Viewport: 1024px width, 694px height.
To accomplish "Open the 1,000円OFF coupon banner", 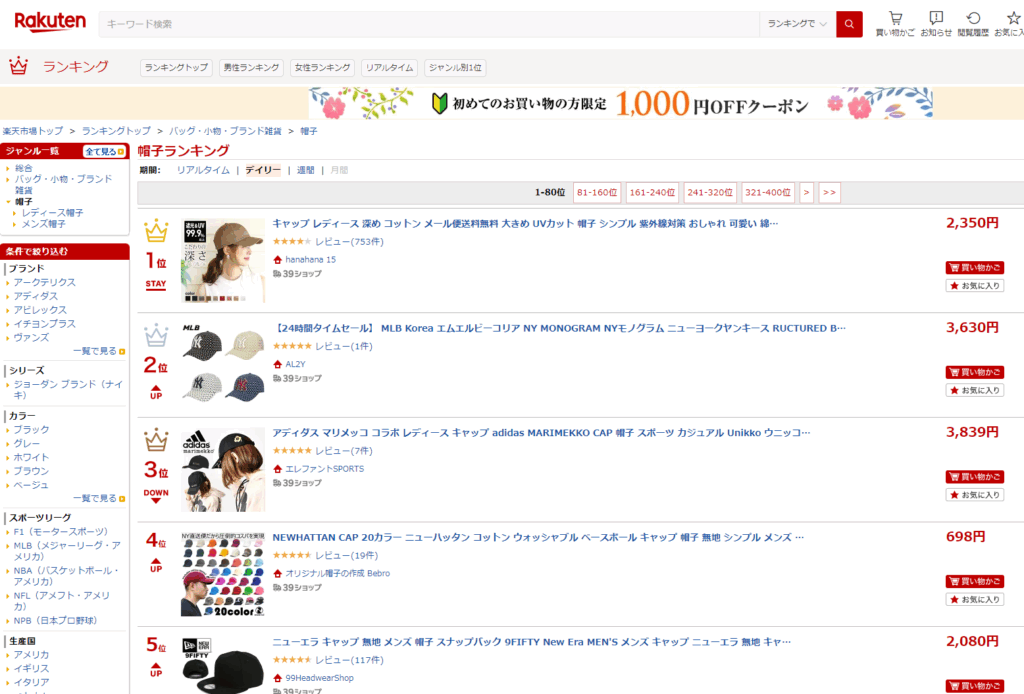I will click(x=620, y=103).
